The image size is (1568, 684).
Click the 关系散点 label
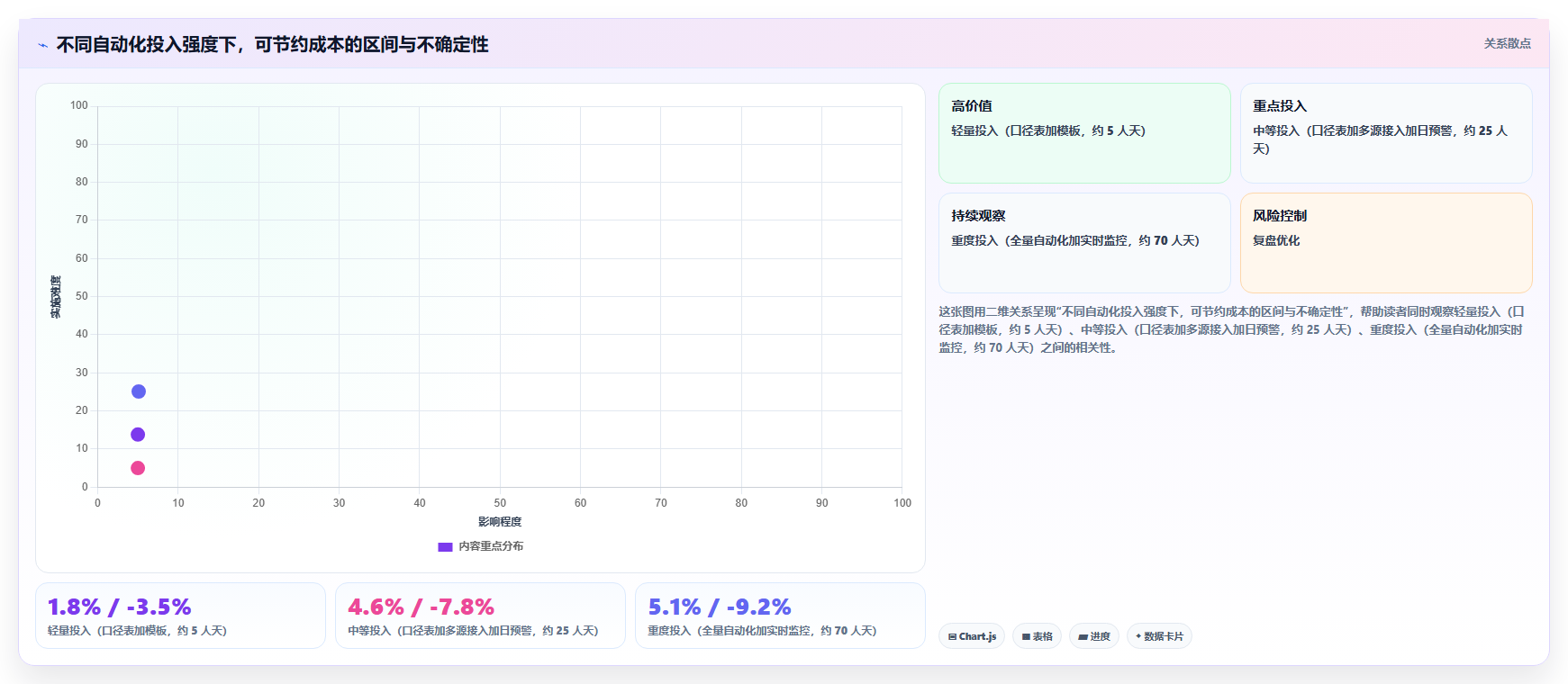(x=1507, y=43)
